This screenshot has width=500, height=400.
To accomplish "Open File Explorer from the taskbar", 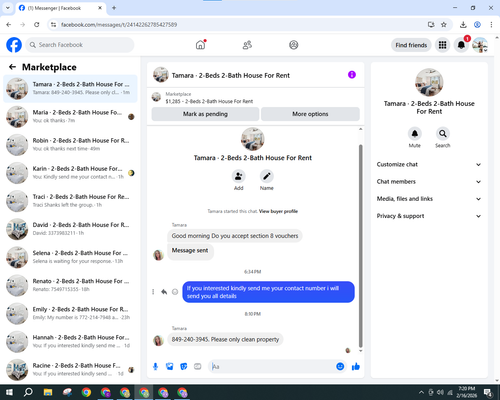I will 48,392.
